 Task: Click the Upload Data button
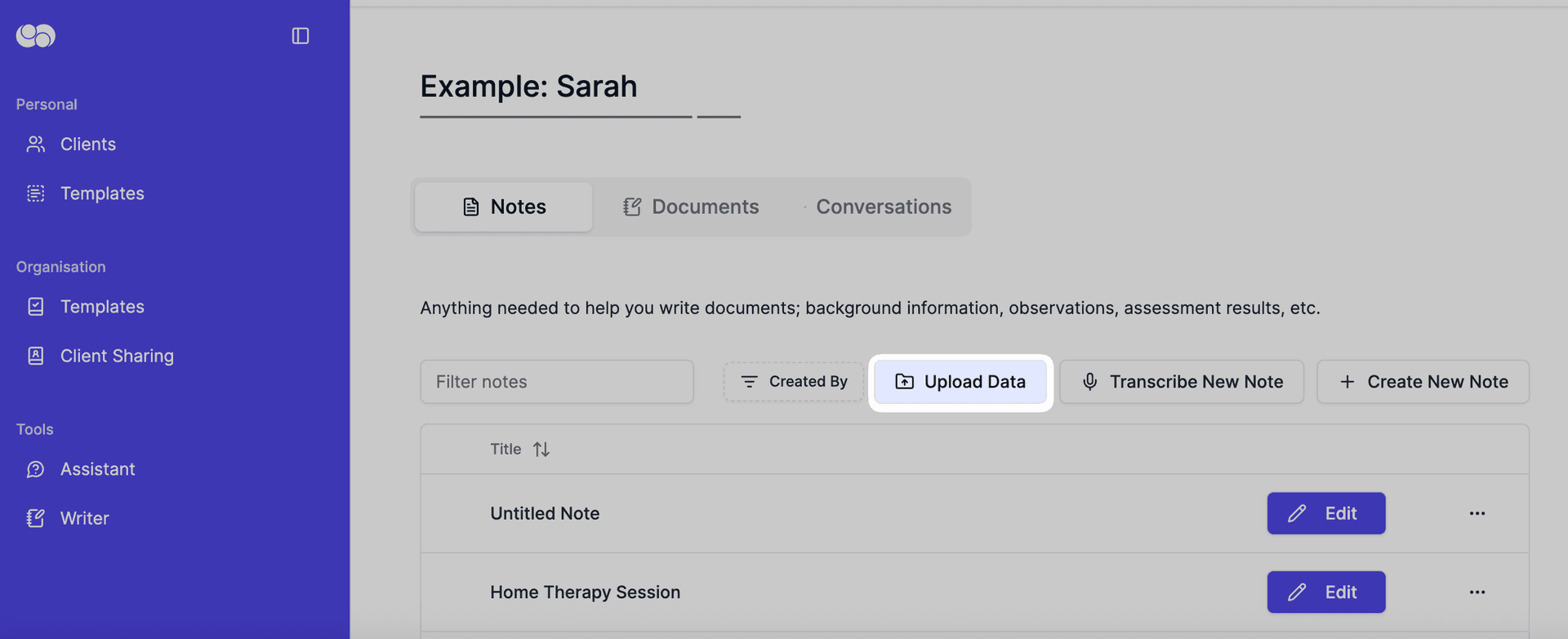(x=960, y=382)
